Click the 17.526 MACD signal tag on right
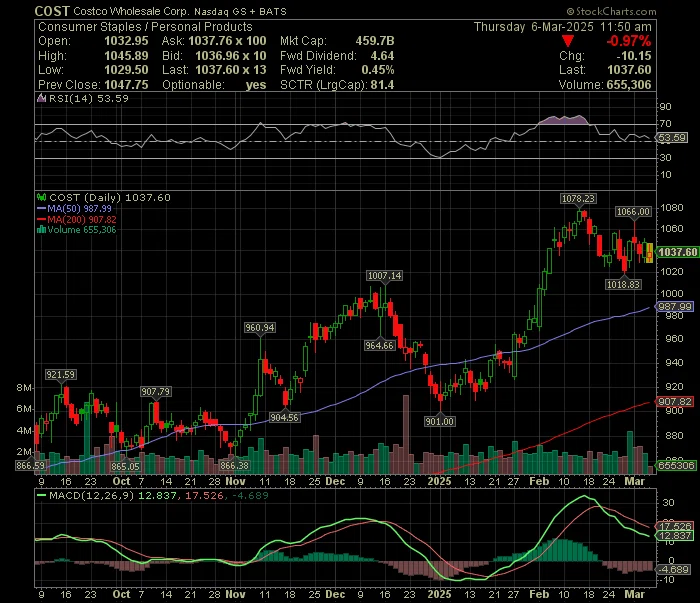This screenshot has height=603, width=700. [x=675, y=527]
